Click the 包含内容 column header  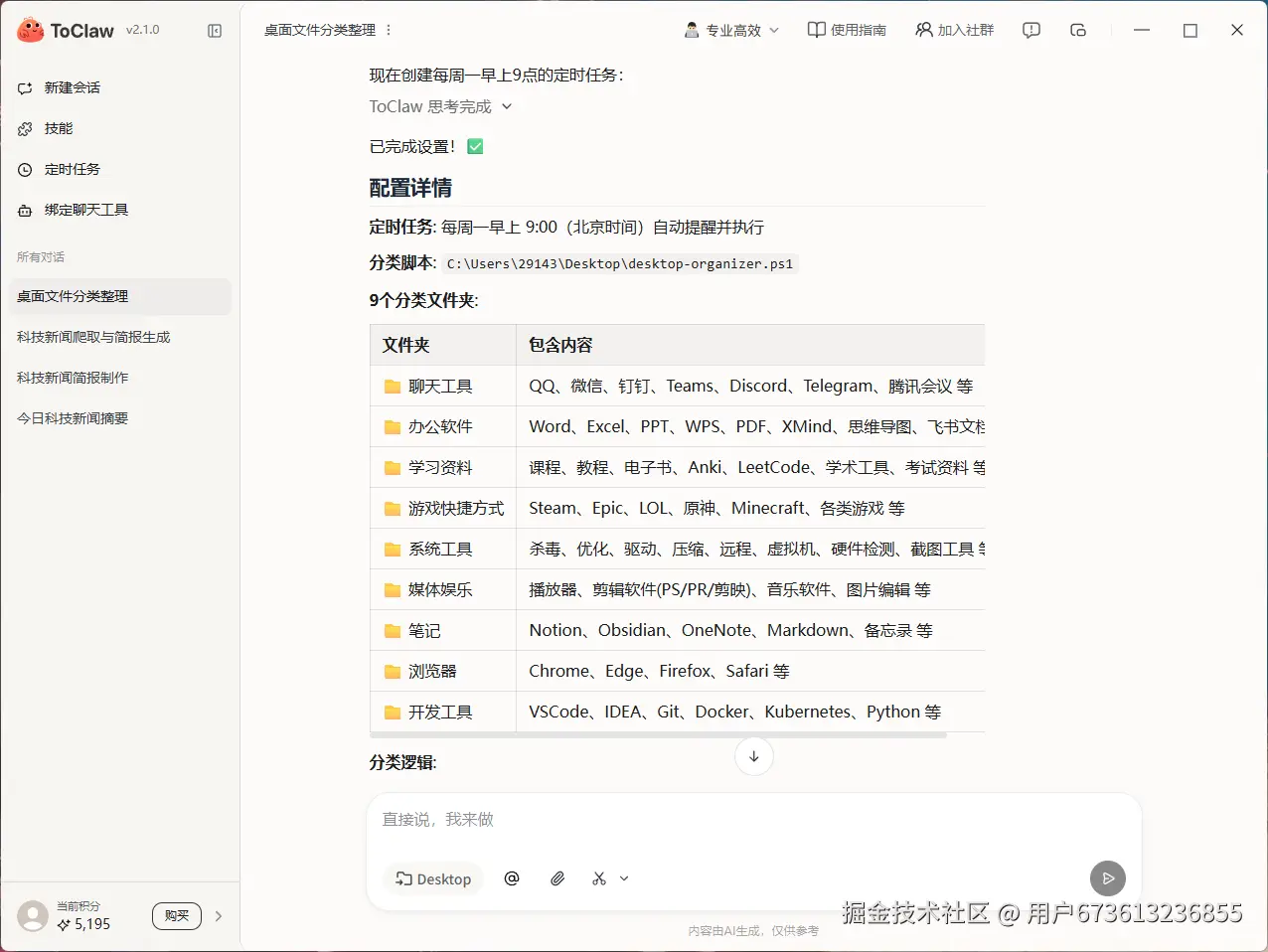pos(750,345)
